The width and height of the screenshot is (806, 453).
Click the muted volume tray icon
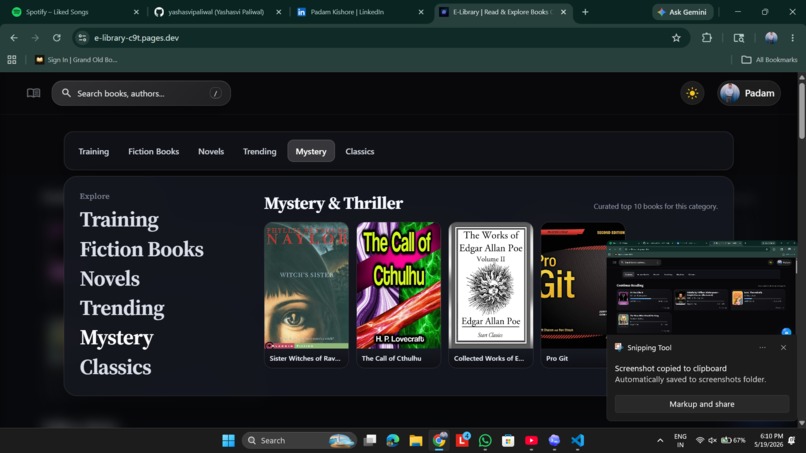712,441
